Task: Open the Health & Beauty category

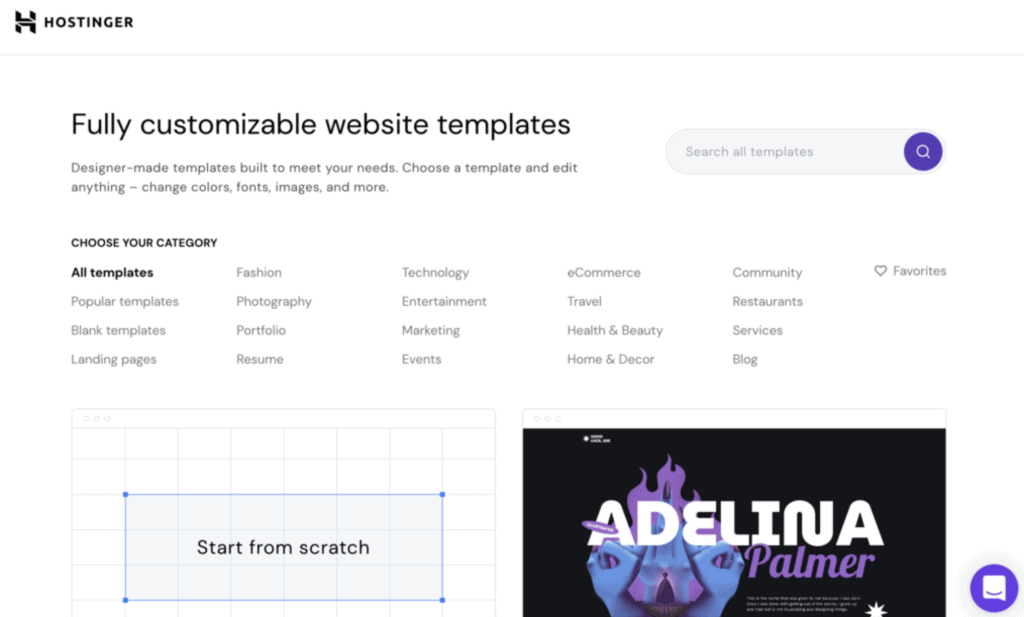Action: (615, 330)
